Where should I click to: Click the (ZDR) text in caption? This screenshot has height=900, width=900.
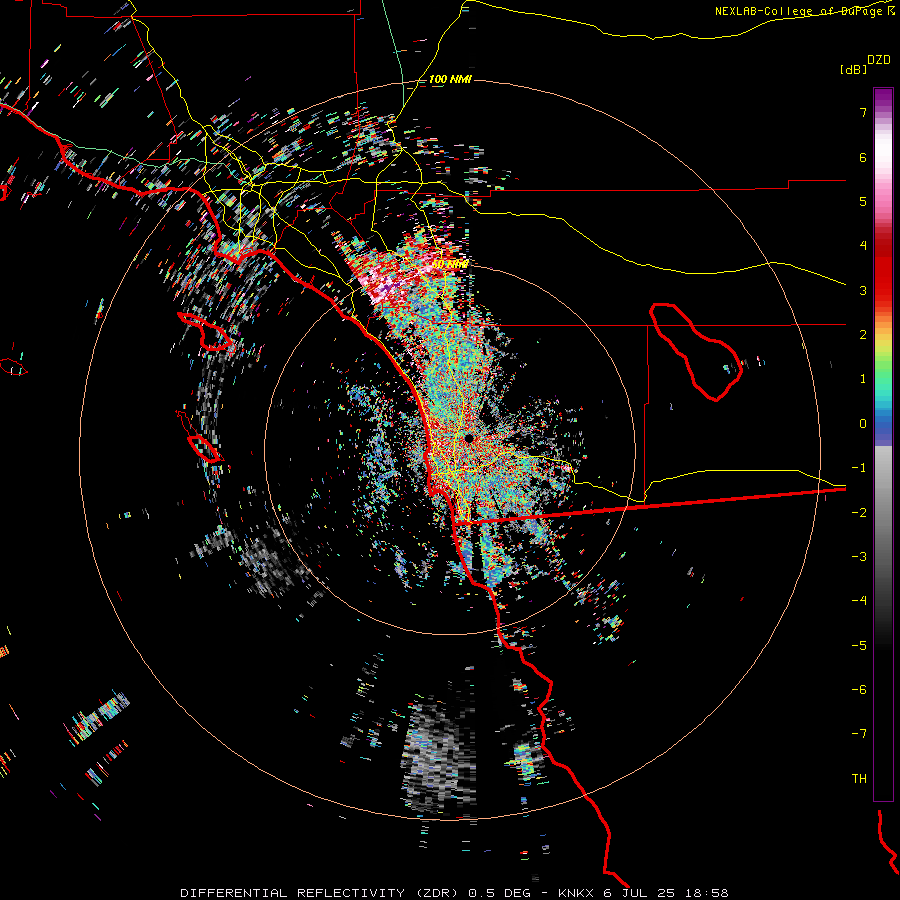(x=435, y=893)
